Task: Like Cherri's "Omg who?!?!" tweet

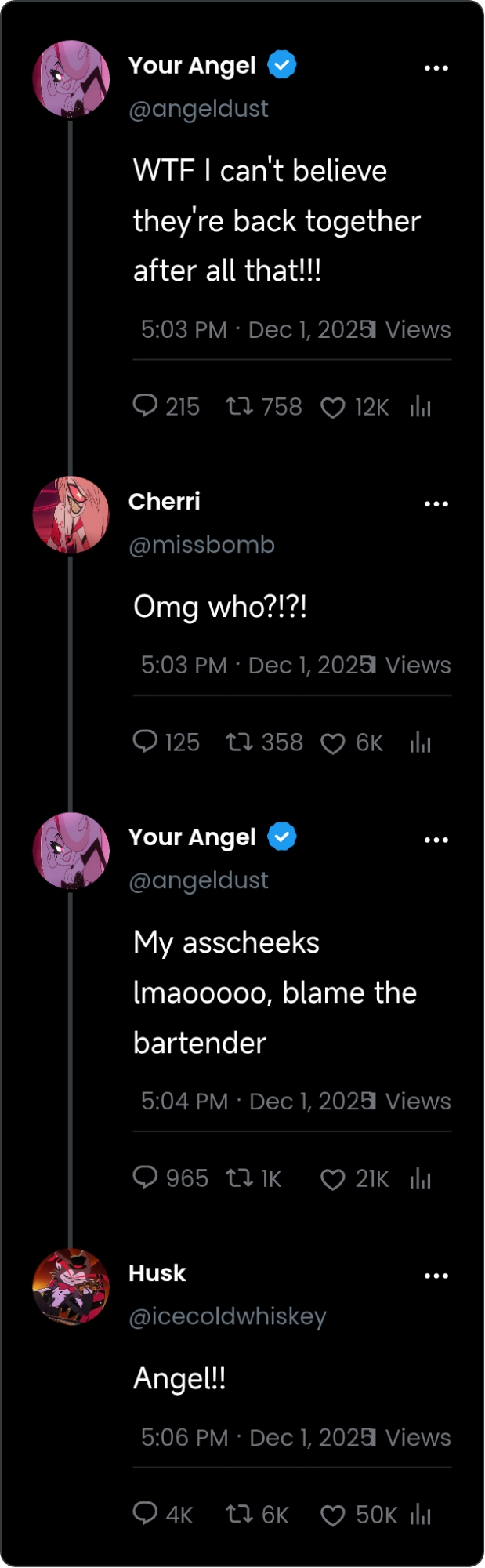Action: click(x=333, y=743)
